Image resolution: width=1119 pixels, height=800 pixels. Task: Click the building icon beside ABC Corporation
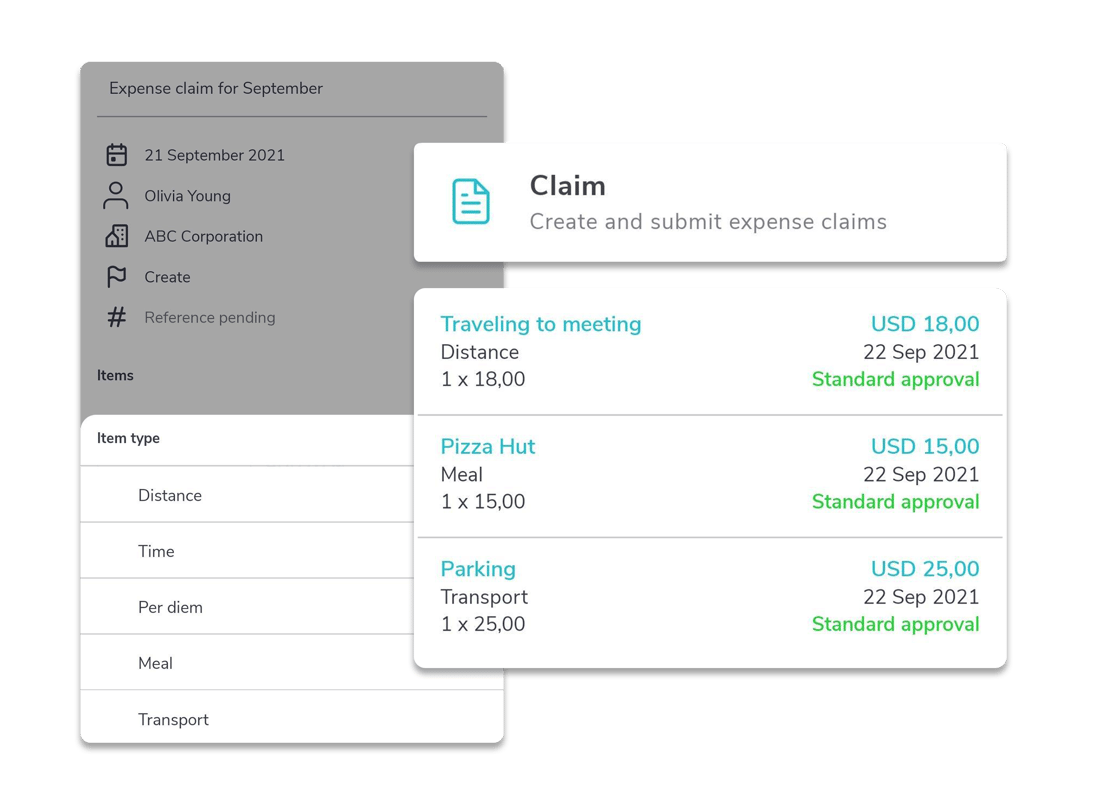pyautogui.click(x=116, y=236)
